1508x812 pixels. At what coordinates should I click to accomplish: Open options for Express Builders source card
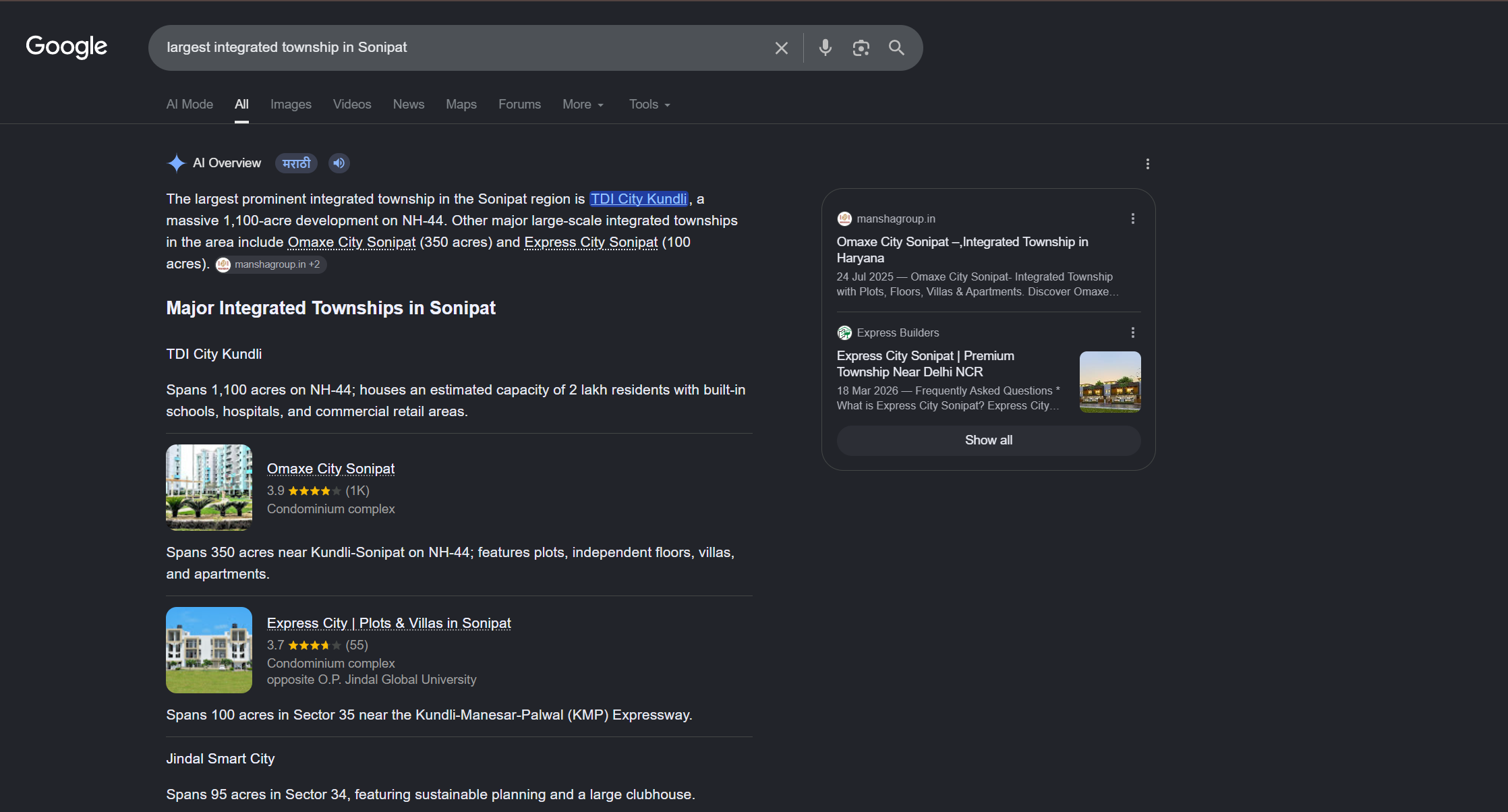1133,332
